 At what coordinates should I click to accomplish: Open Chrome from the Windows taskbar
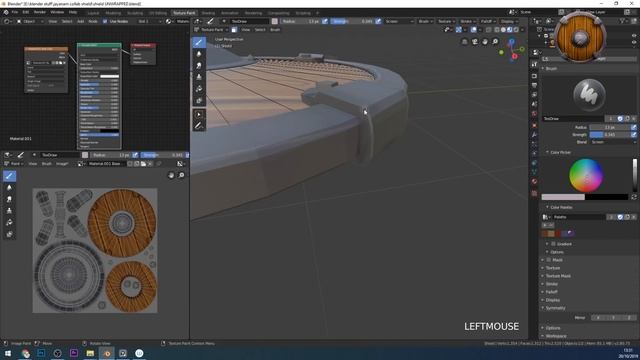25,353
